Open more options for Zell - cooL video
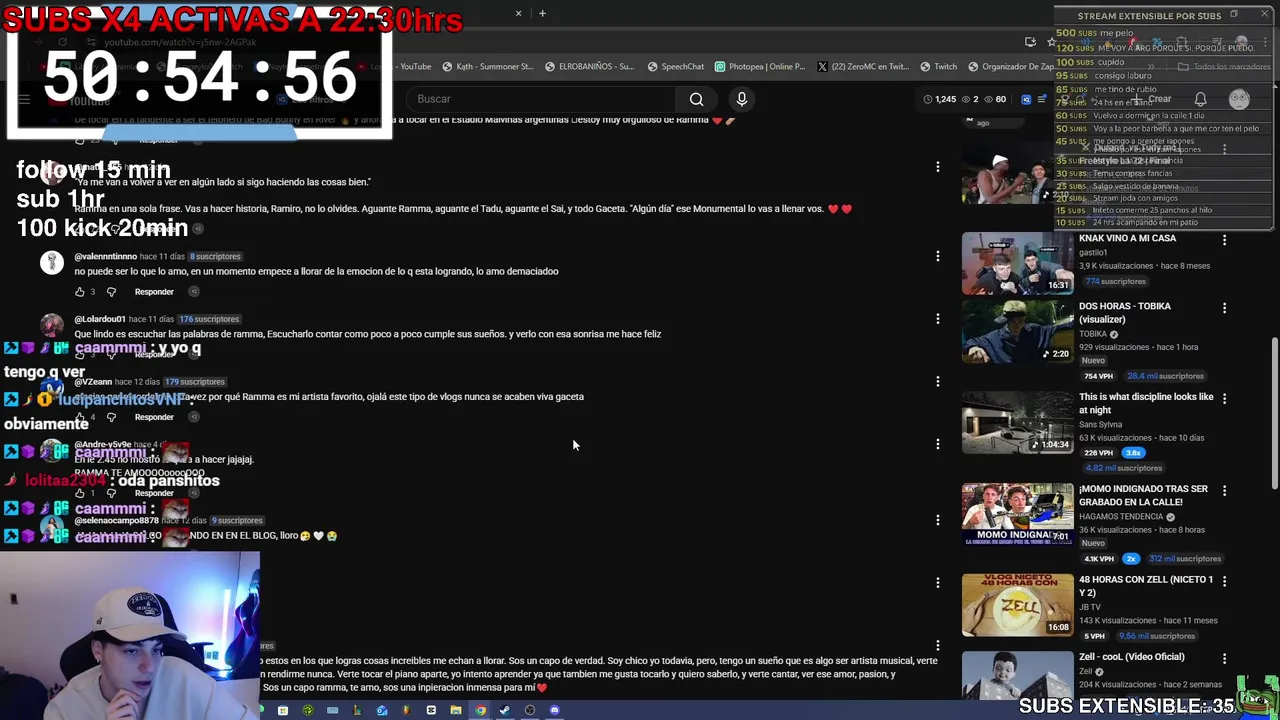Viewport: 1280px width, 720px height. [1224, 658]
